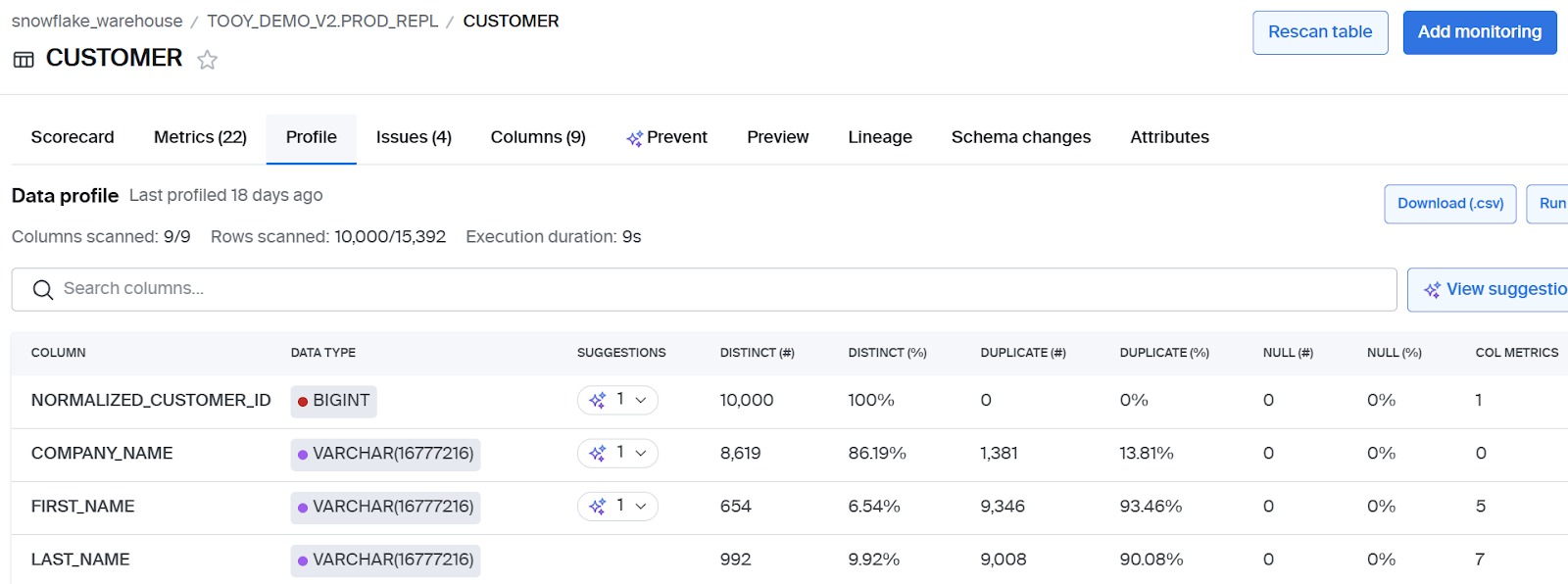Click sparkle icon in FIRST_NAME suggestions

click(x=597, y=506)
